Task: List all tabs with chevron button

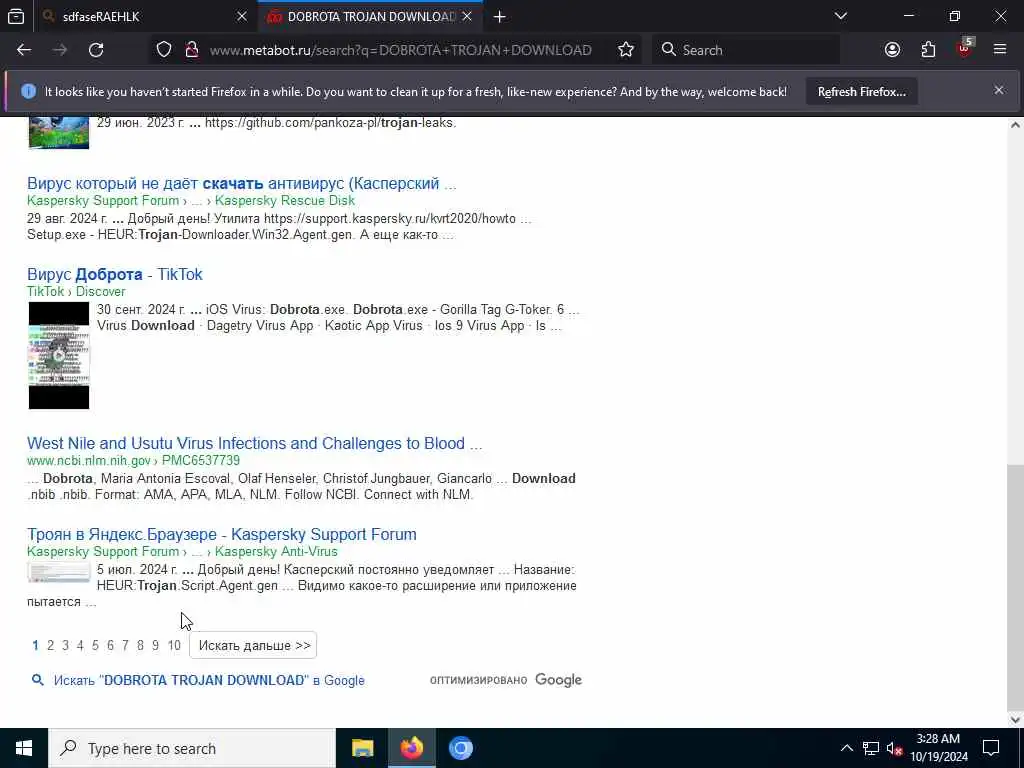Action: (x=841, y=16)
